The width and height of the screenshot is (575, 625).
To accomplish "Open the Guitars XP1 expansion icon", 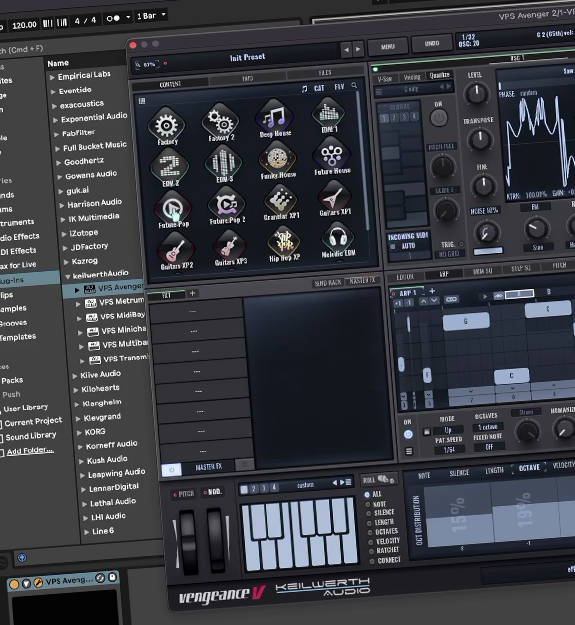I will coord(335,197).
